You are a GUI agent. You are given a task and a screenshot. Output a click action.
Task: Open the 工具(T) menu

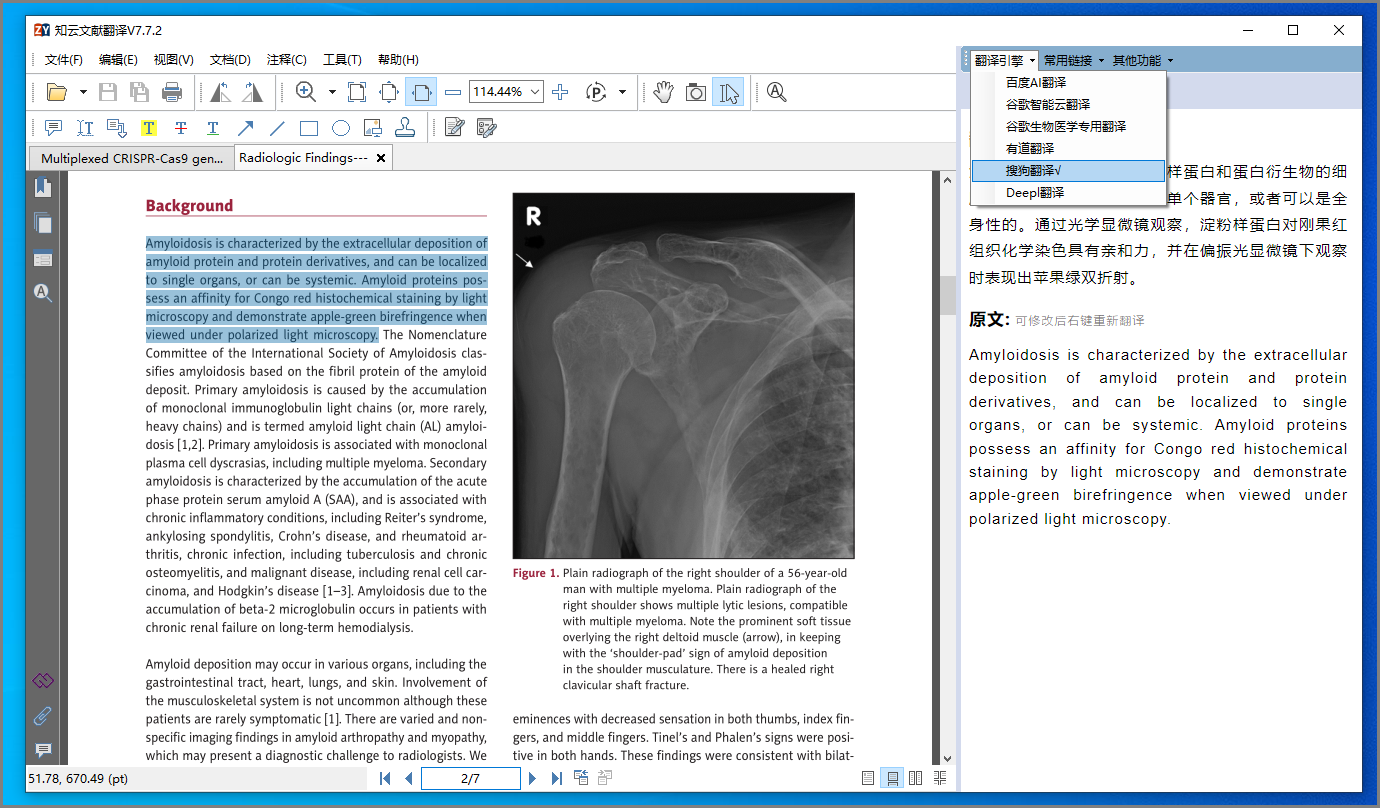[342, 60]
